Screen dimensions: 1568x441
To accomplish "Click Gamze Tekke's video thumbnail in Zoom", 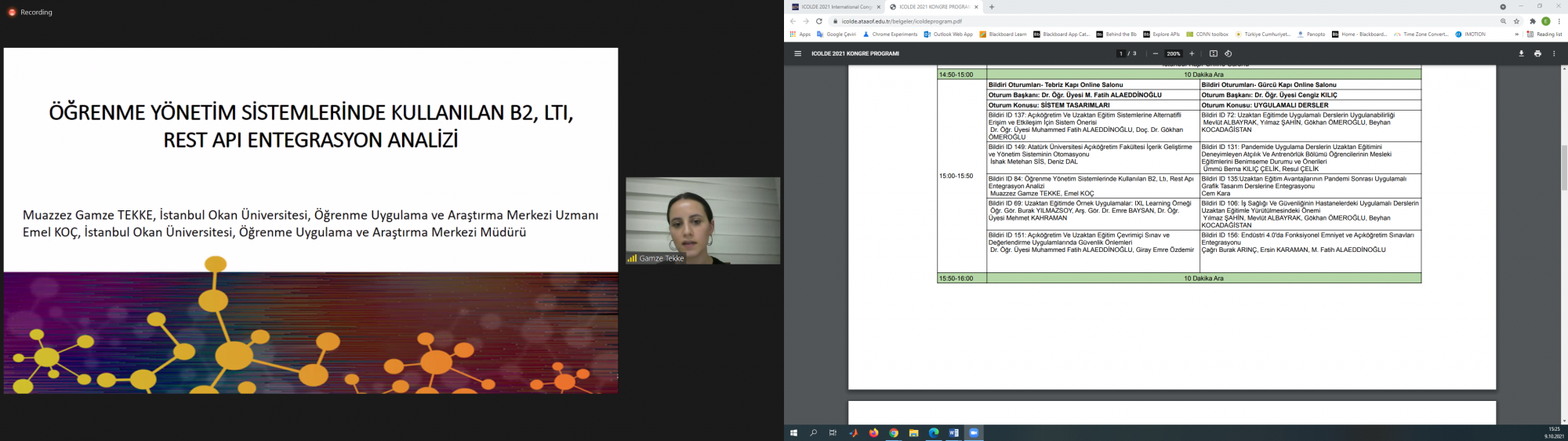I will click(x=702, y=220).
